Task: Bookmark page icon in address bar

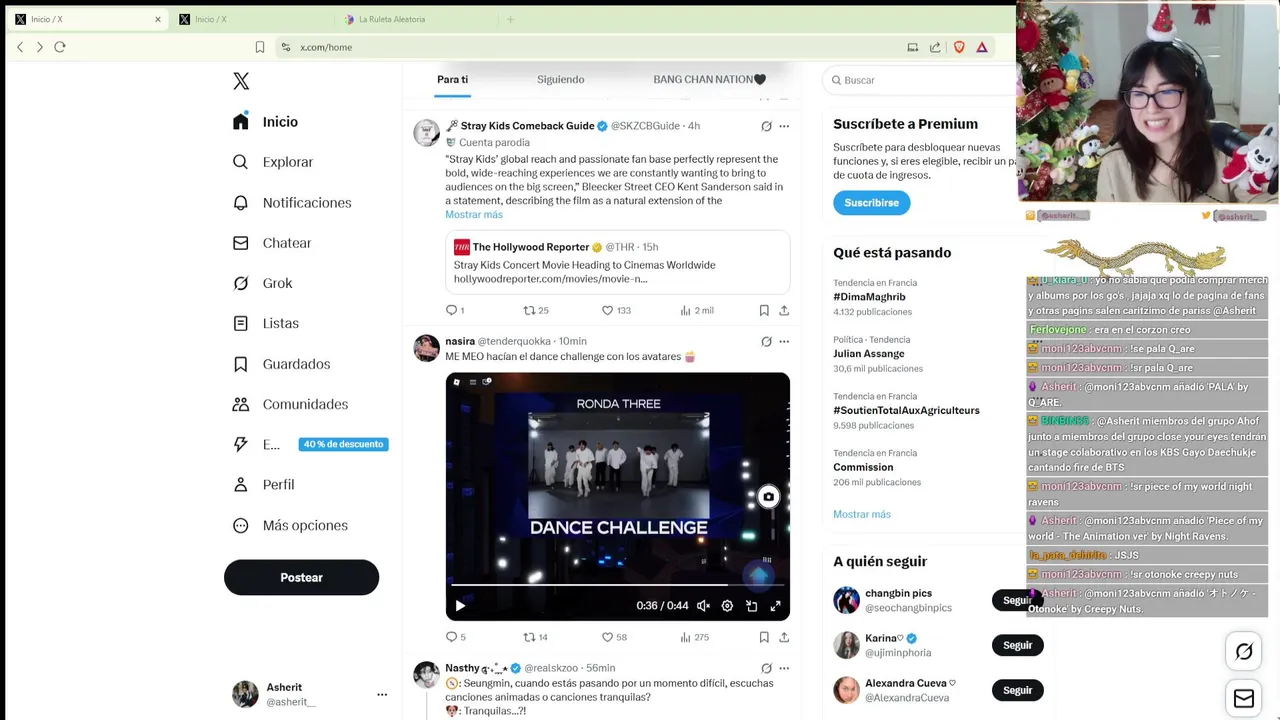Action: tap(260, 47)
